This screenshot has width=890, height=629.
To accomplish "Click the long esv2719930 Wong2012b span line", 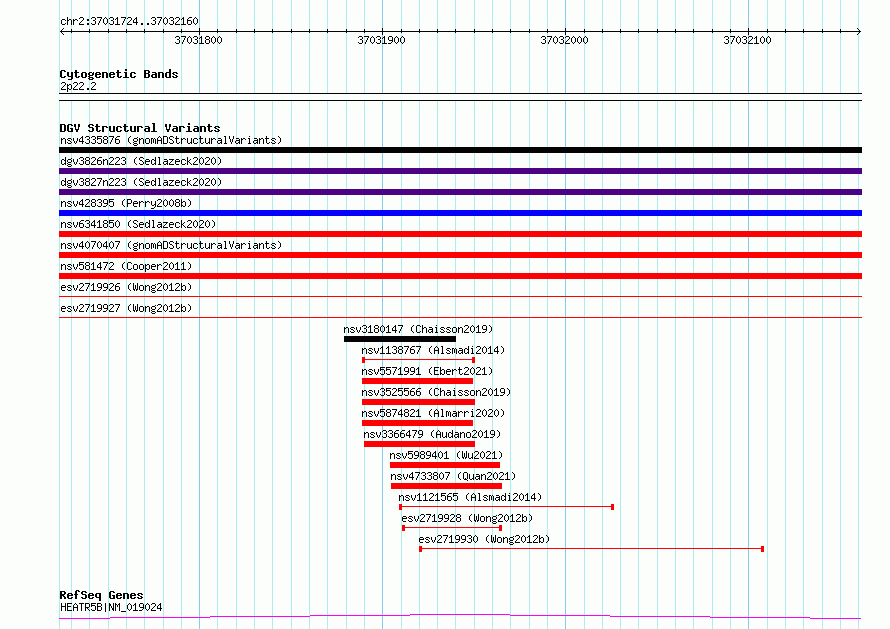I will (591, 549).
